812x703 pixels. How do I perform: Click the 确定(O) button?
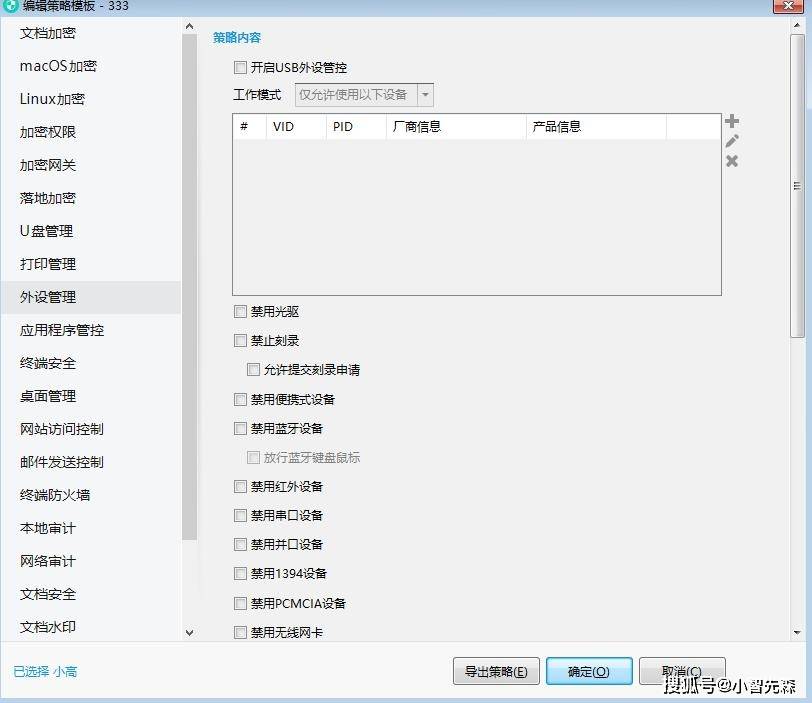(x=589, y=671)
